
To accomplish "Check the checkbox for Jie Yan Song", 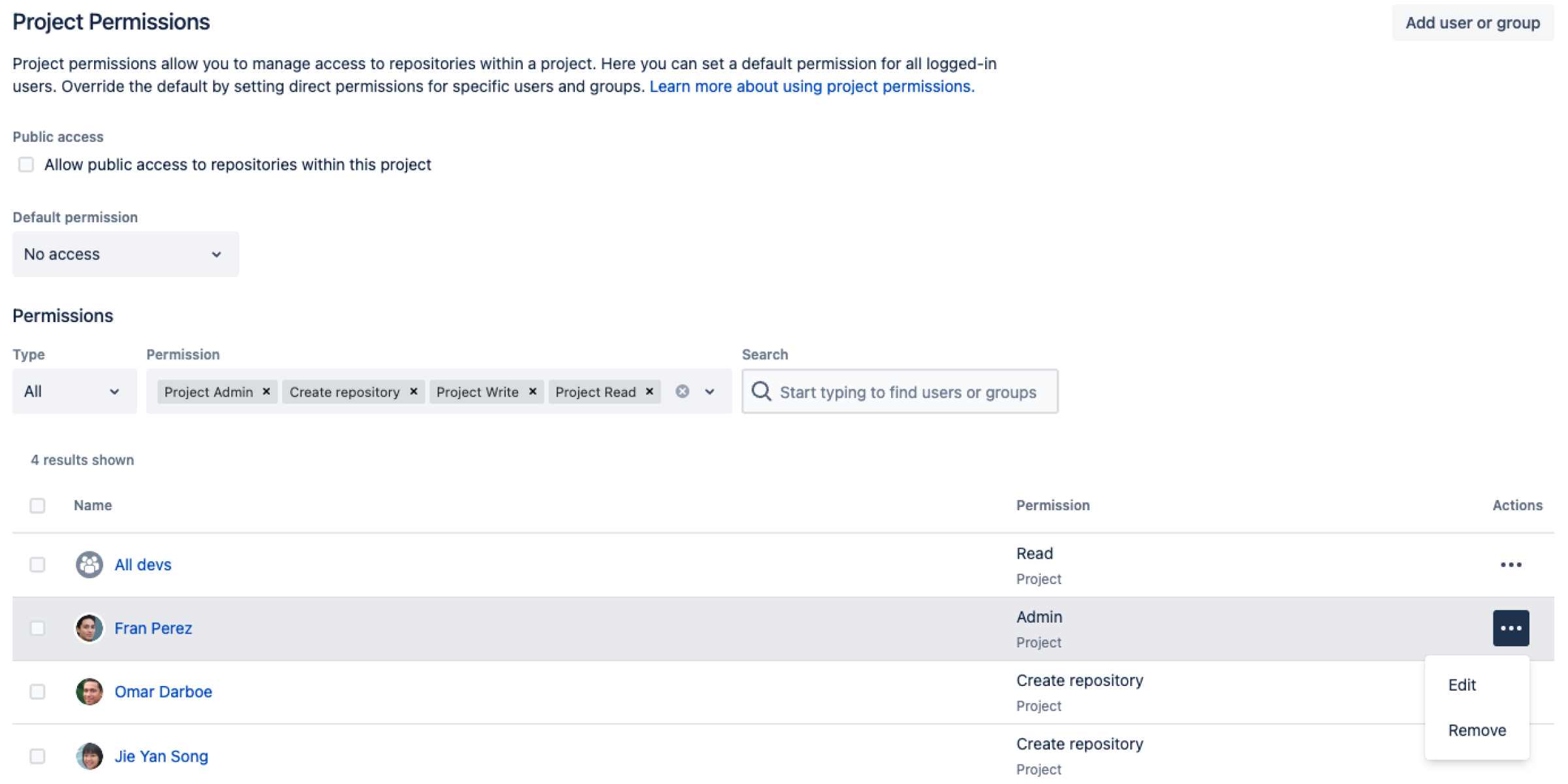I will pyautogui.click(x=37, y=756).
